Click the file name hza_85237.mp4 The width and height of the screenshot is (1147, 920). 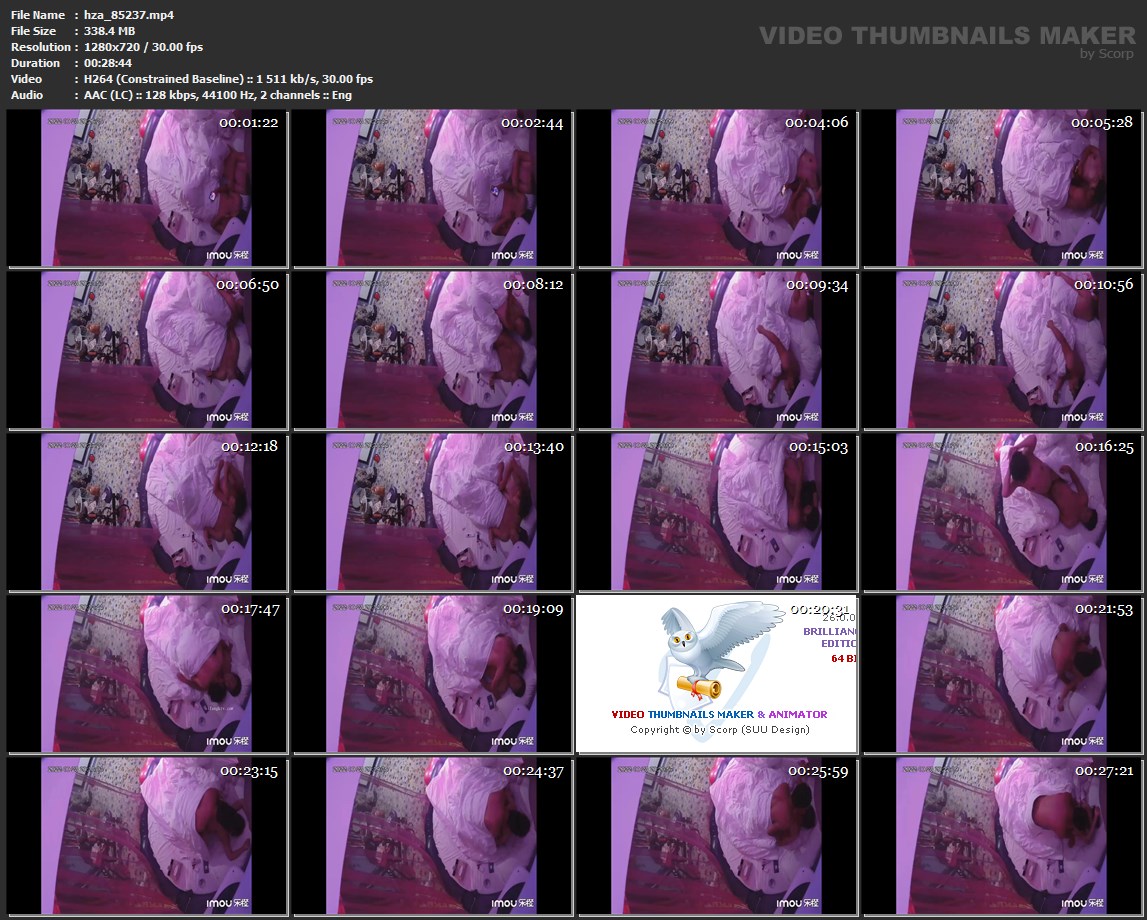pyautogui.click(x=129, y=15)
